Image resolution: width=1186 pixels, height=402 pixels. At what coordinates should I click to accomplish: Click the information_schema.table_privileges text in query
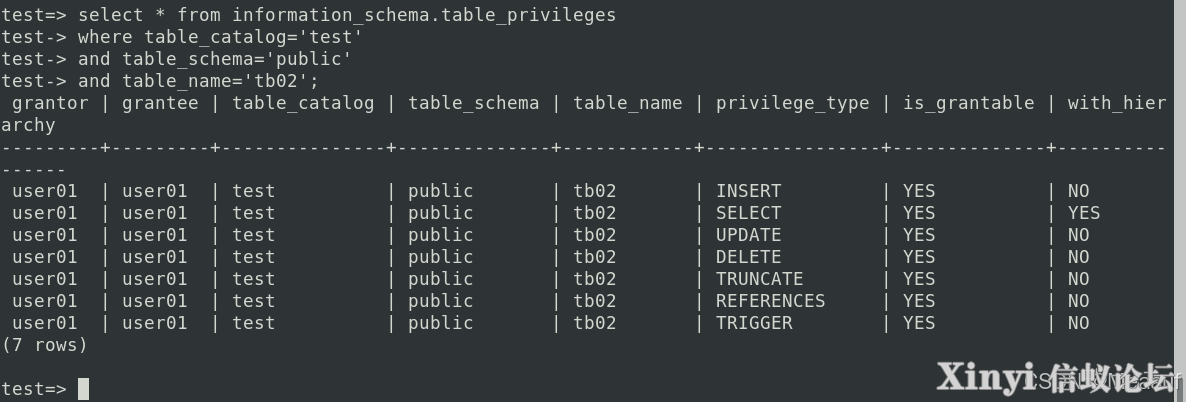(x=424, y=15)
